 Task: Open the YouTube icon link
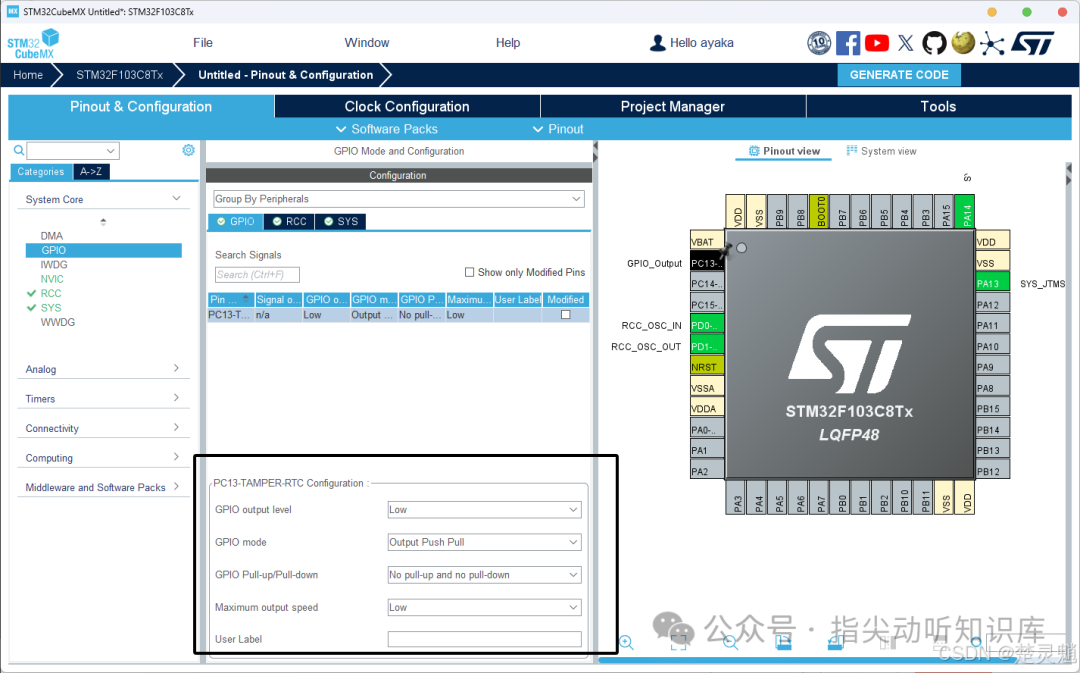877,43
